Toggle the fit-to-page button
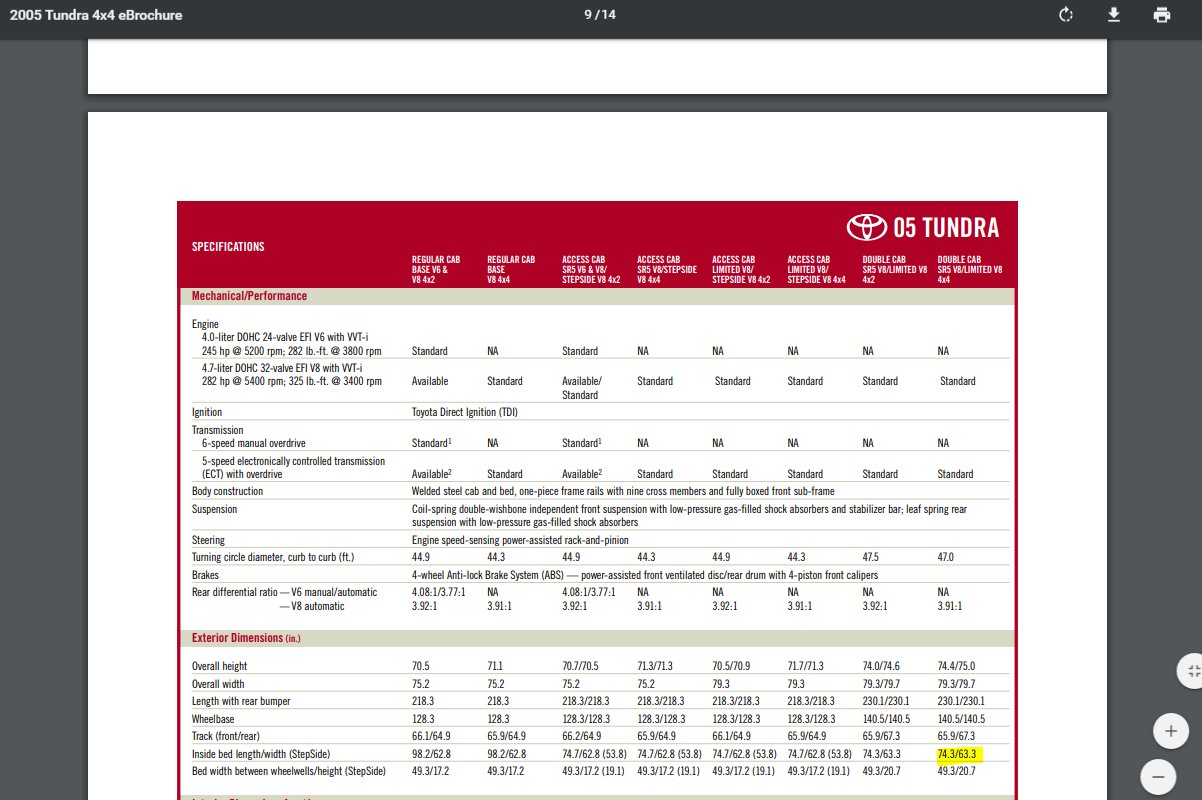Image resolution: width=1202 pixels, height=800 pixels. coord(1191,671)
